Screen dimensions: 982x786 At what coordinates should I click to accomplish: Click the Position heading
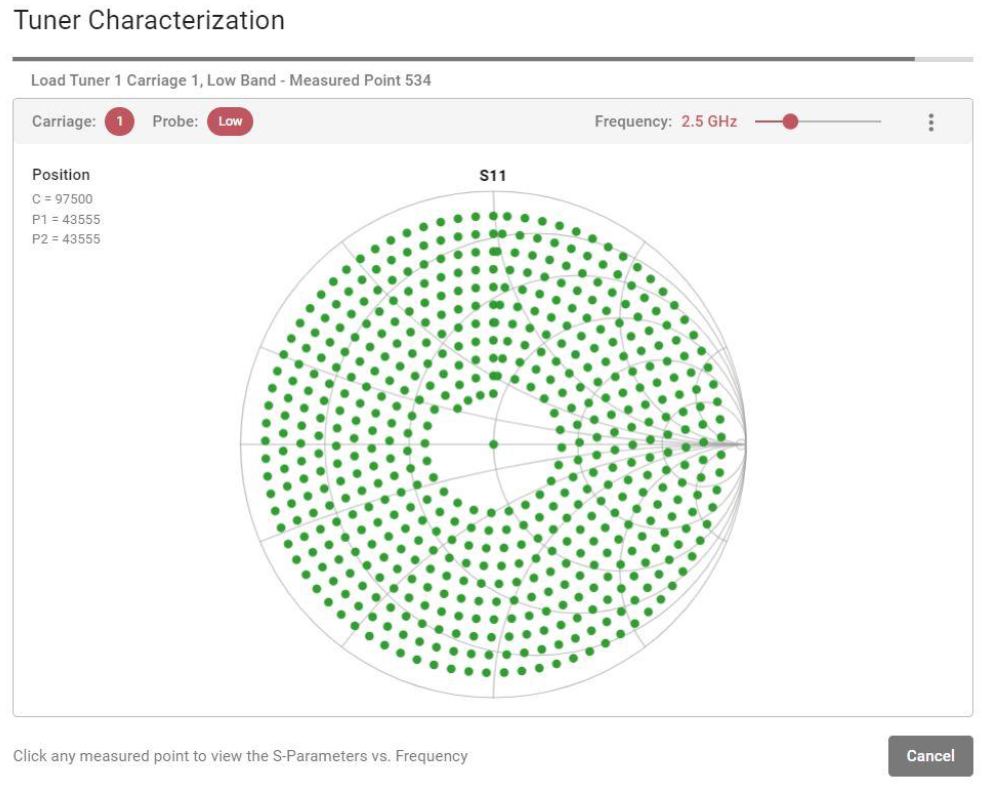point(61,175)
